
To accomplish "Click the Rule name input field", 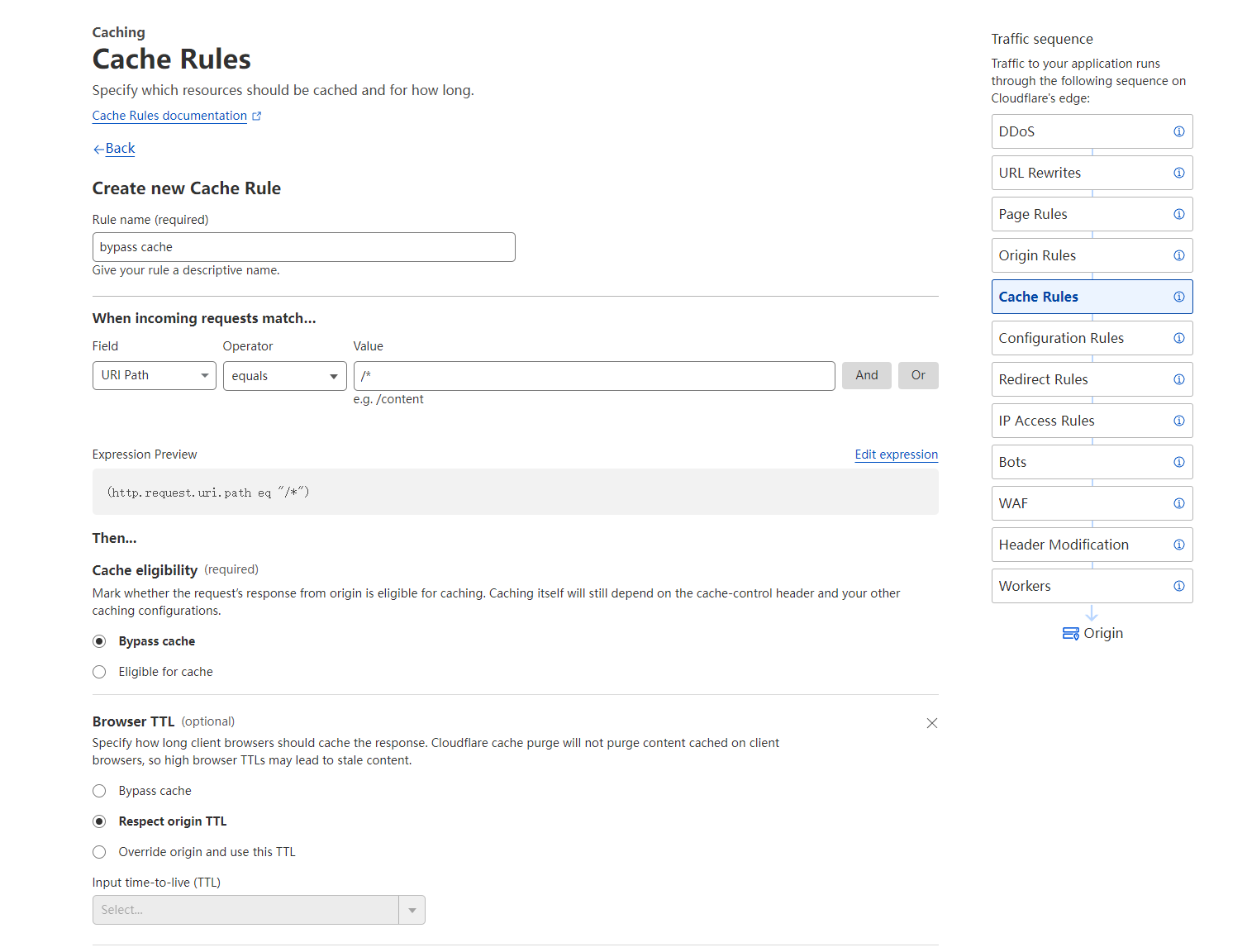I will pyautogui.click(x=303, y=247).
